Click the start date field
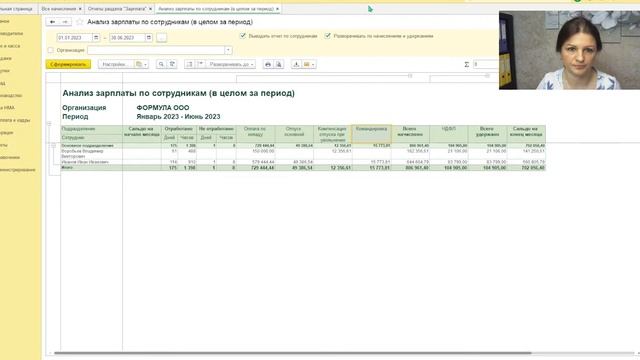Screen dimensions: 640x360 [75, 38]
